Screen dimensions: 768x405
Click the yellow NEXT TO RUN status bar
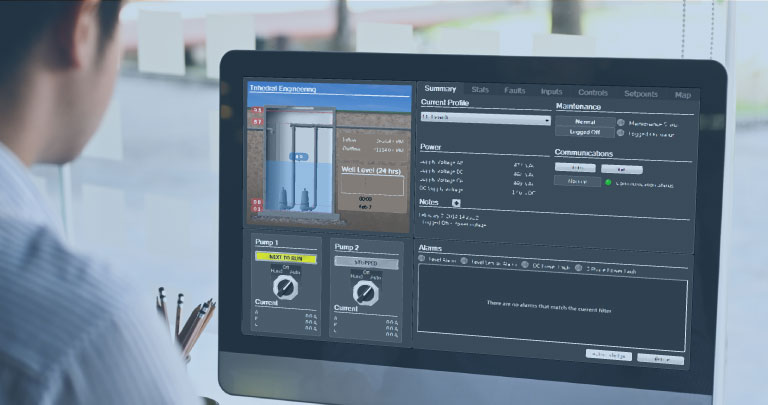[x=286, y=257]
